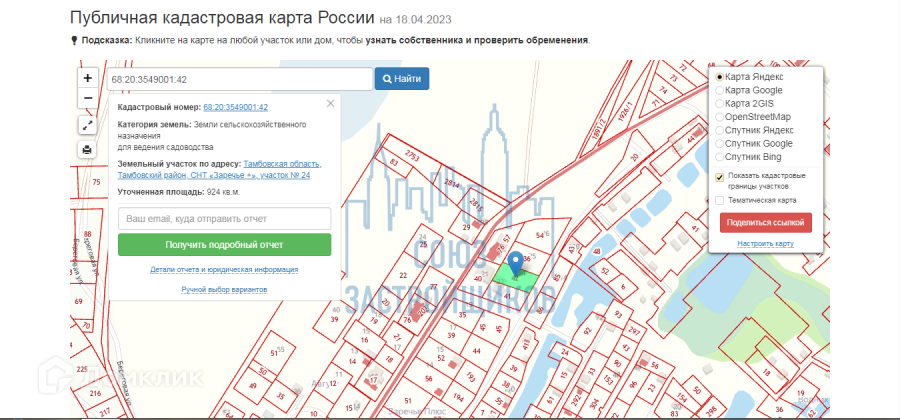Close the parcel info popup
This screenshot has height=420, width=900.
[x=330, y=104]
